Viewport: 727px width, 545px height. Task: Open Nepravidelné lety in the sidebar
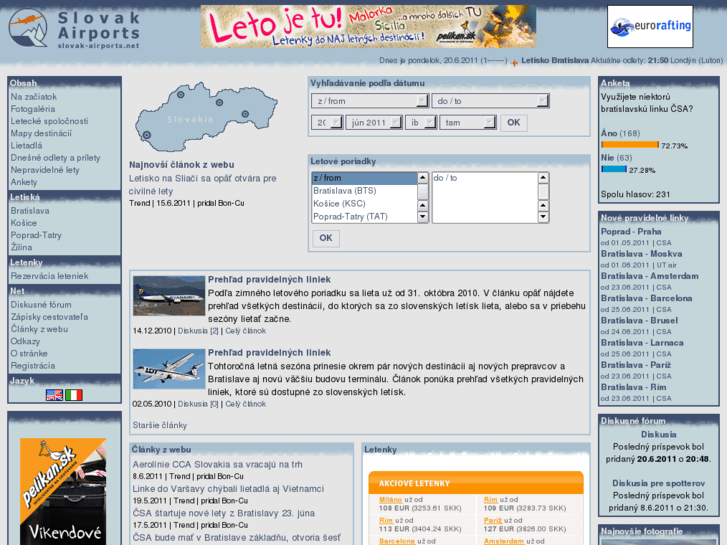[x=45, y=170]
